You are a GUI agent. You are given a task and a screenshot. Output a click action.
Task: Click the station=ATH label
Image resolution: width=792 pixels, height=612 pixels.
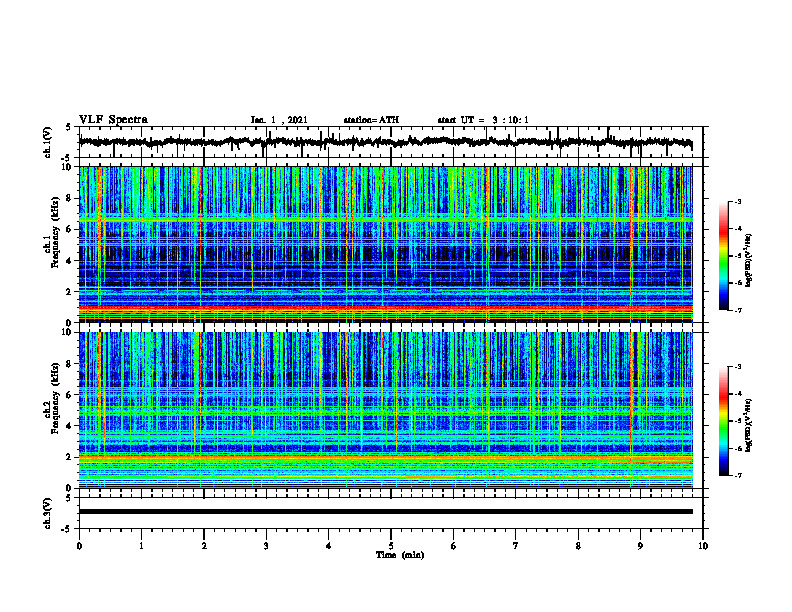pyautogui.click(x=371, y=120)
